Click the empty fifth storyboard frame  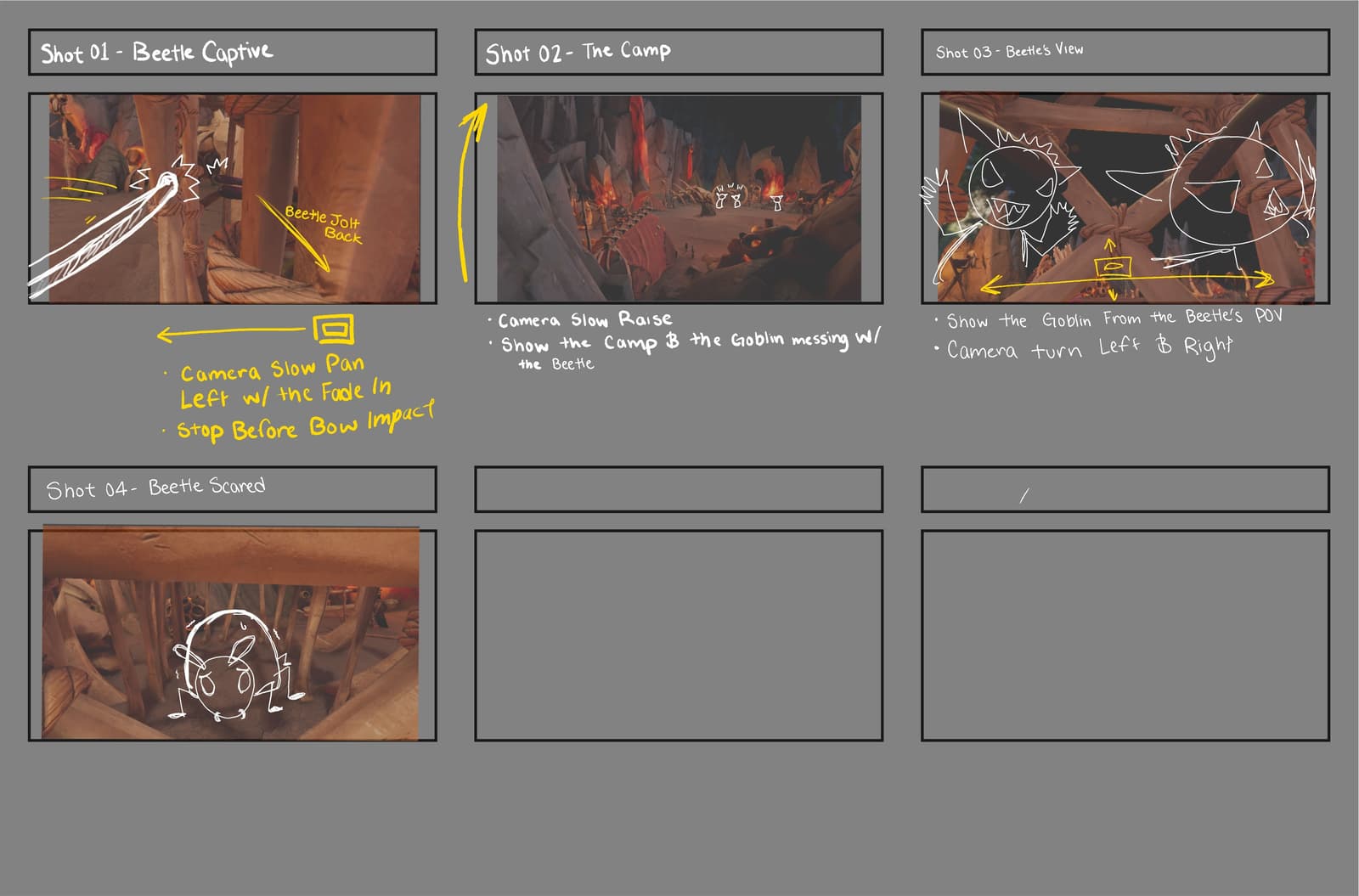(679, 635)
